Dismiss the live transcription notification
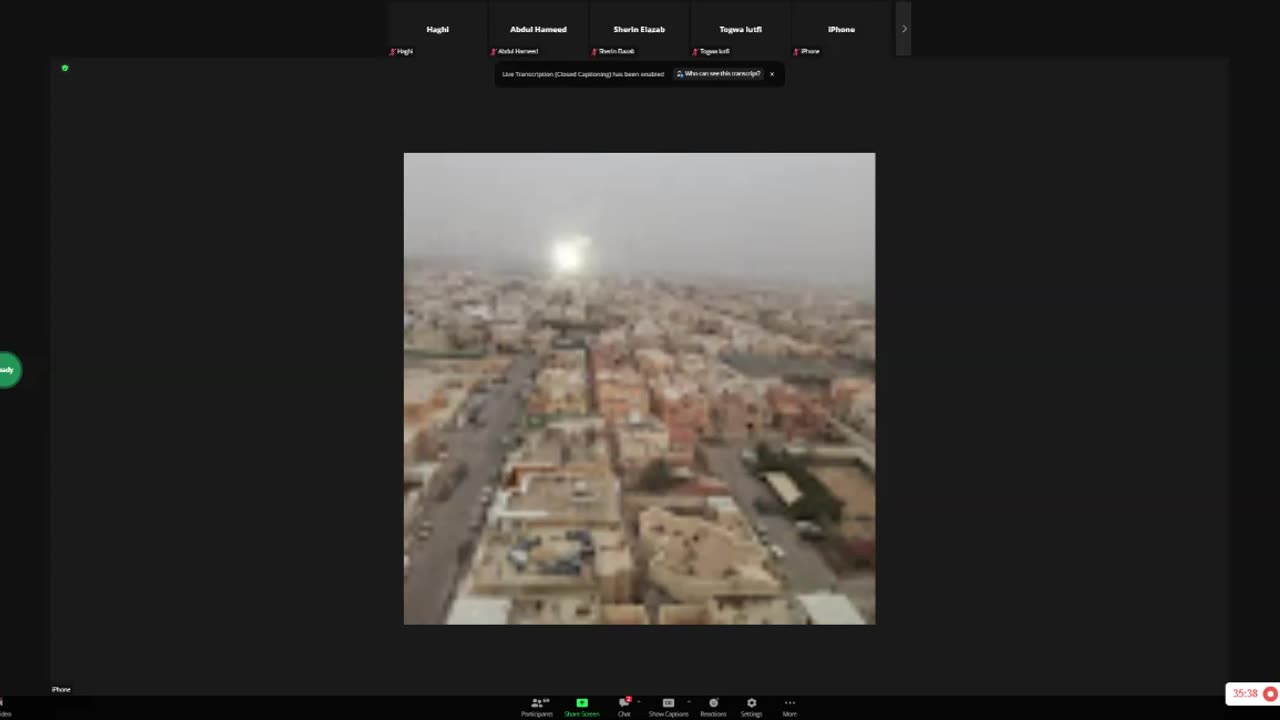 [x=772, y=74]
